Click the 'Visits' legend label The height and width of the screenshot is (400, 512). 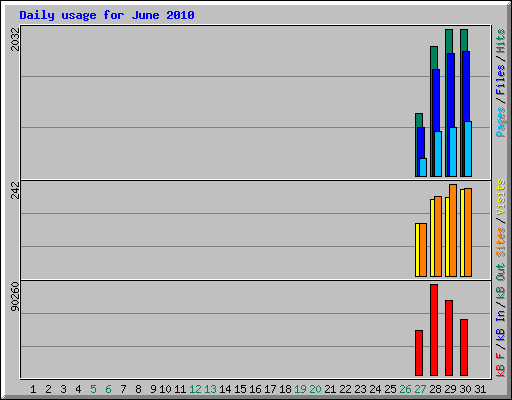[500, 197]
